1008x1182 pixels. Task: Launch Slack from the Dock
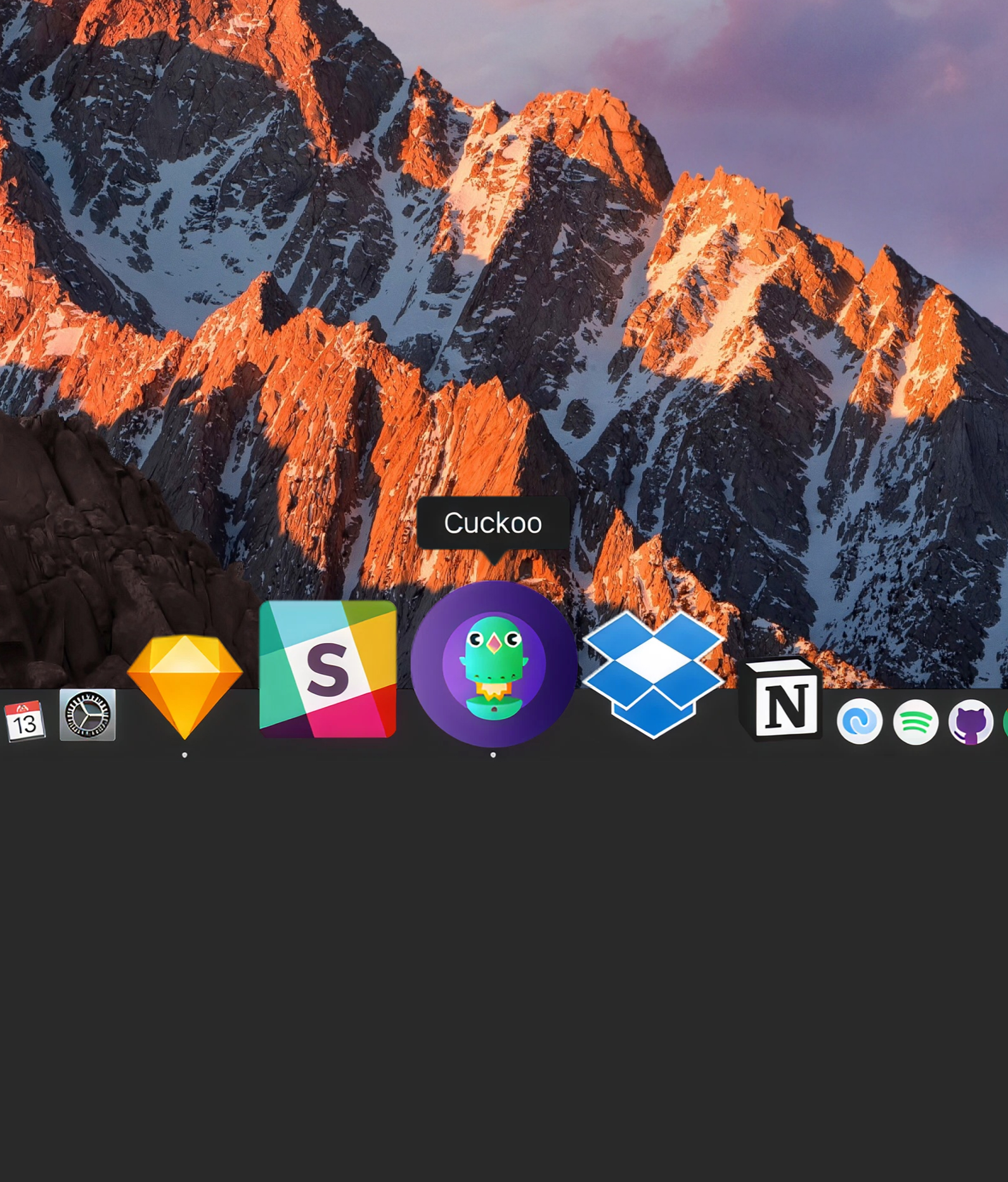[328, 669]
